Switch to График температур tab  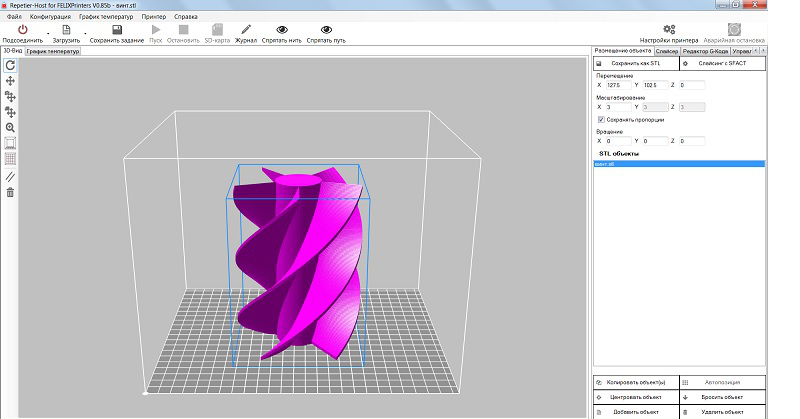point(53,52)
